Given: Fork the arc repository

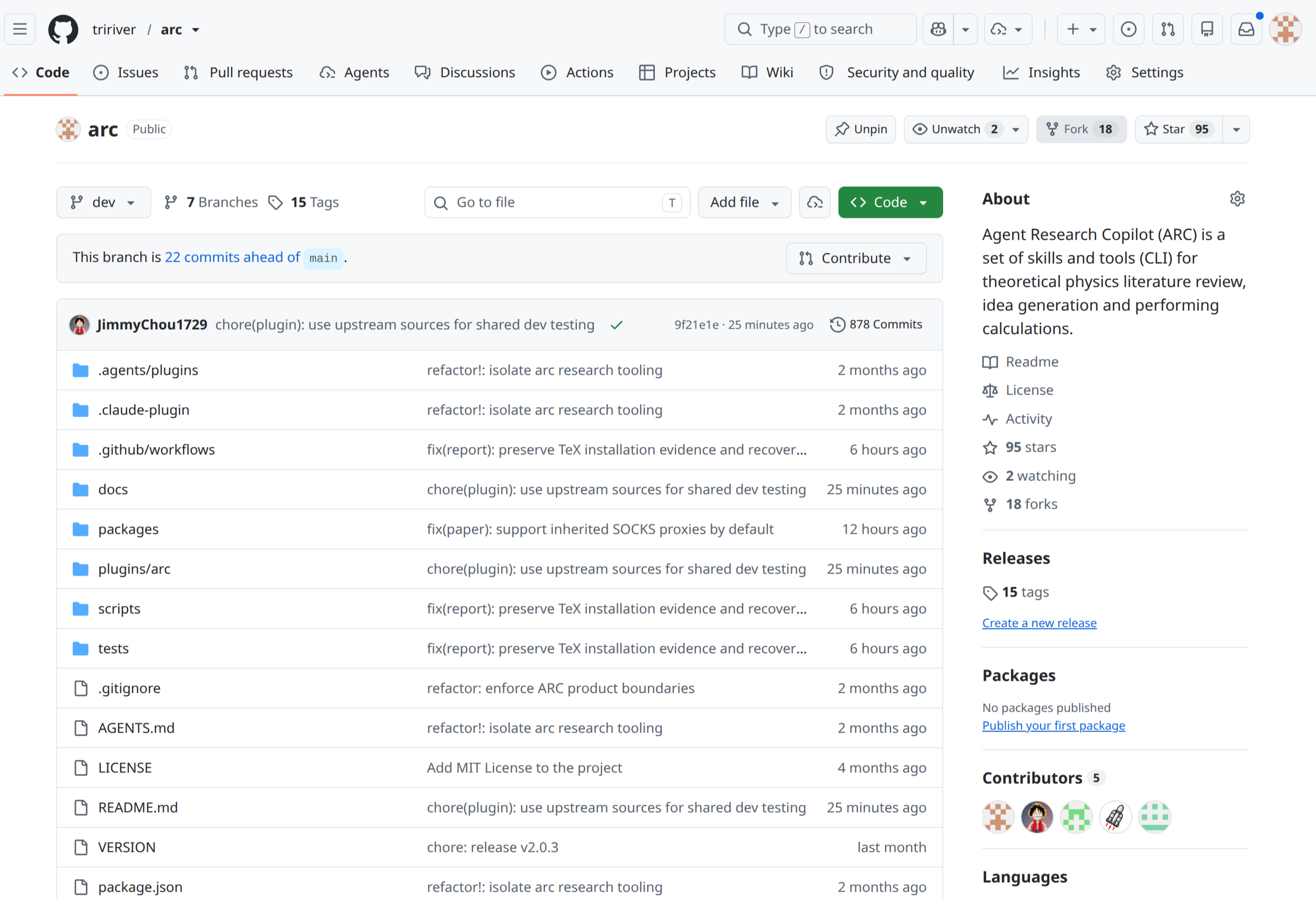Looking at the screenshot, I should [1081, 129].
